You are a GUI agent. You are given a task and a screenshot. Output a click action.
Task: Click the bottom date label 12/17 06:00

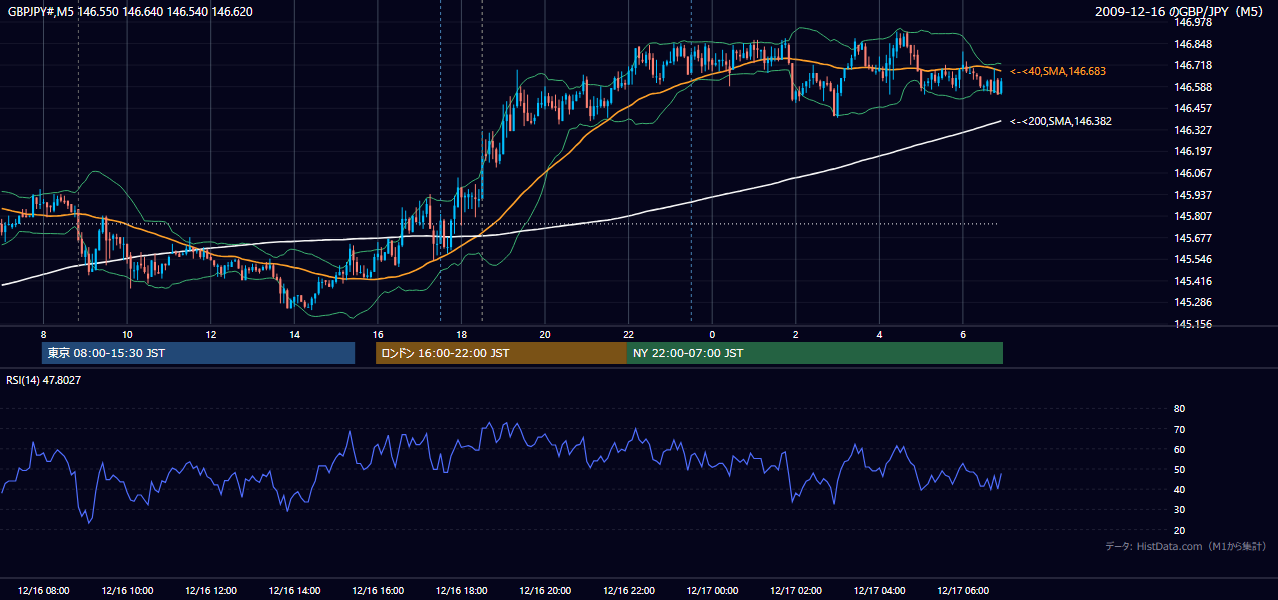tap(962, 591)
